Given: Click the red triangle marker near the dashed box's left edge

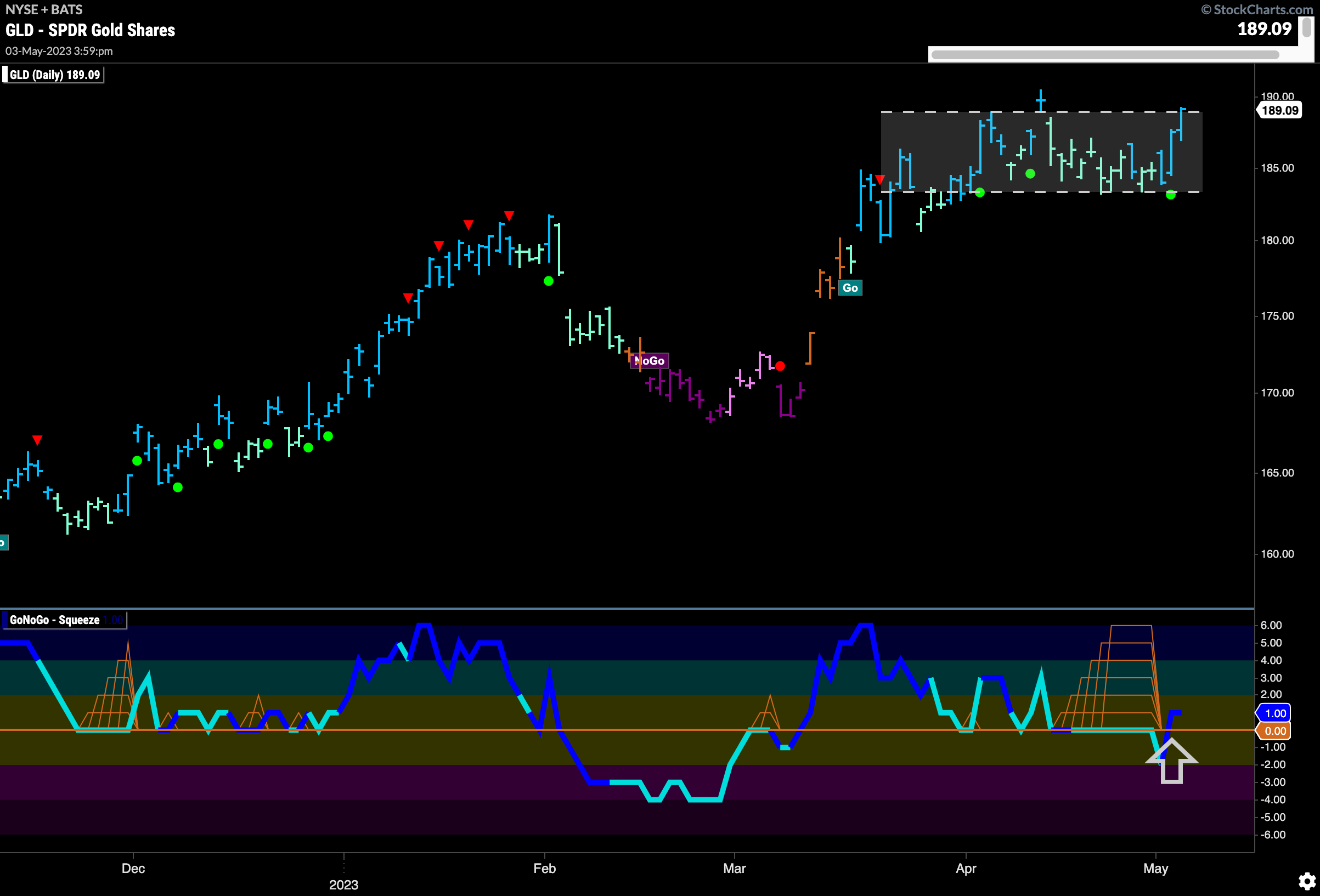Looking at the screenshot, I should tap(880, 179).
